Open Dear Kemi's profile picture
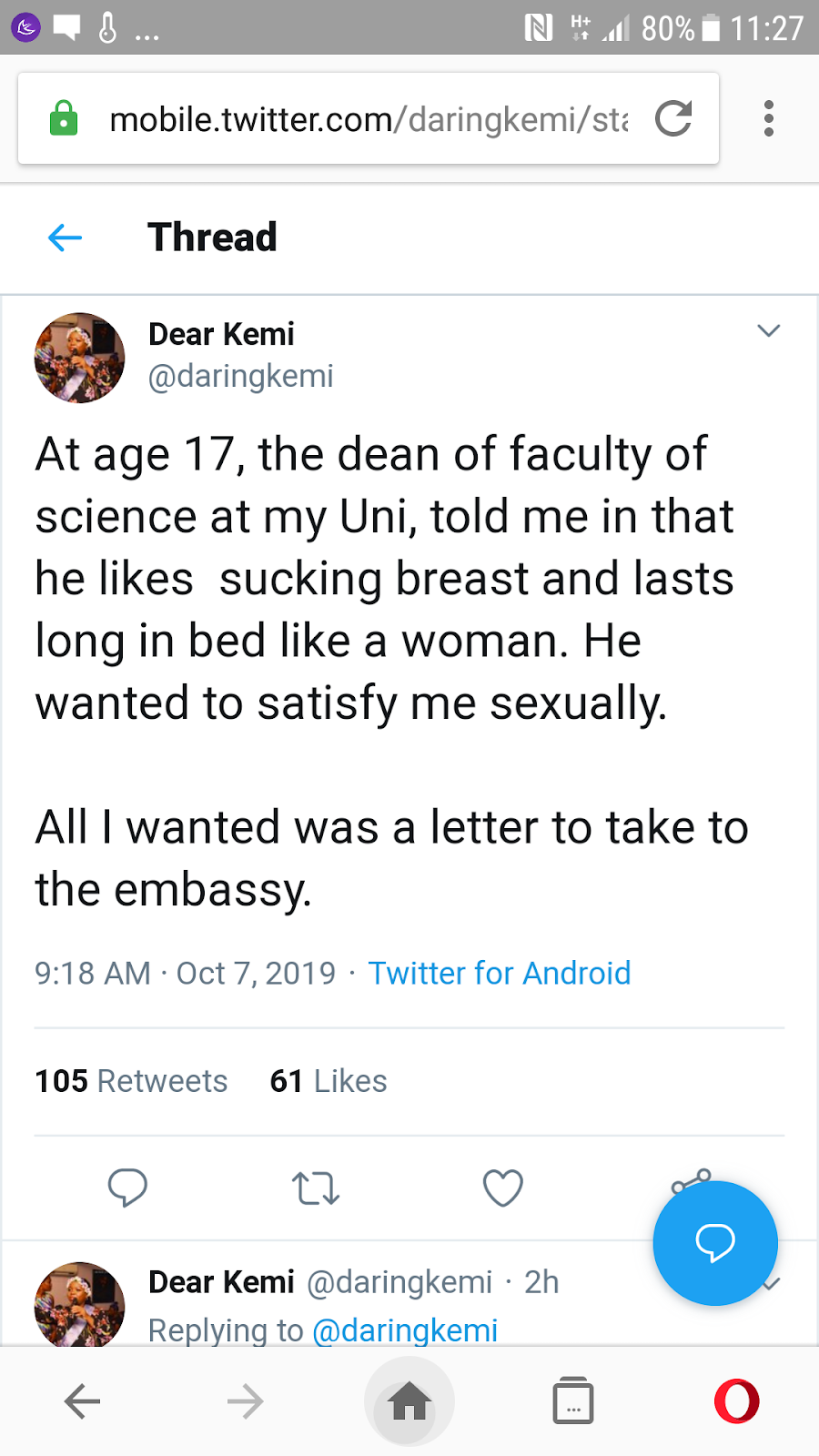Screen dimensions: 819x1456 coord(80,358)
